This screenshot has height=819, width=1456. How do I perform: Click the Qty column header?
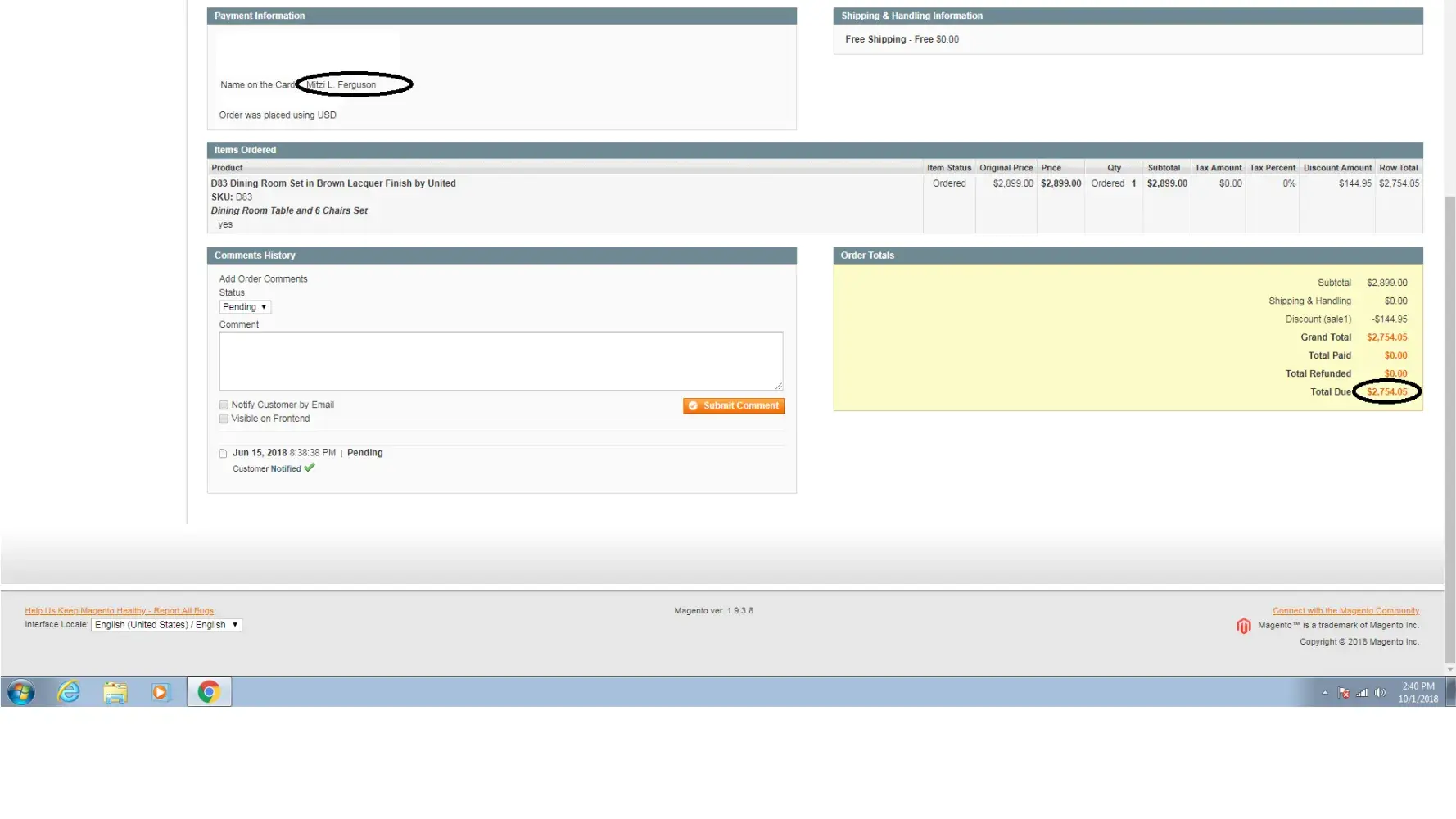[1115, 168]
